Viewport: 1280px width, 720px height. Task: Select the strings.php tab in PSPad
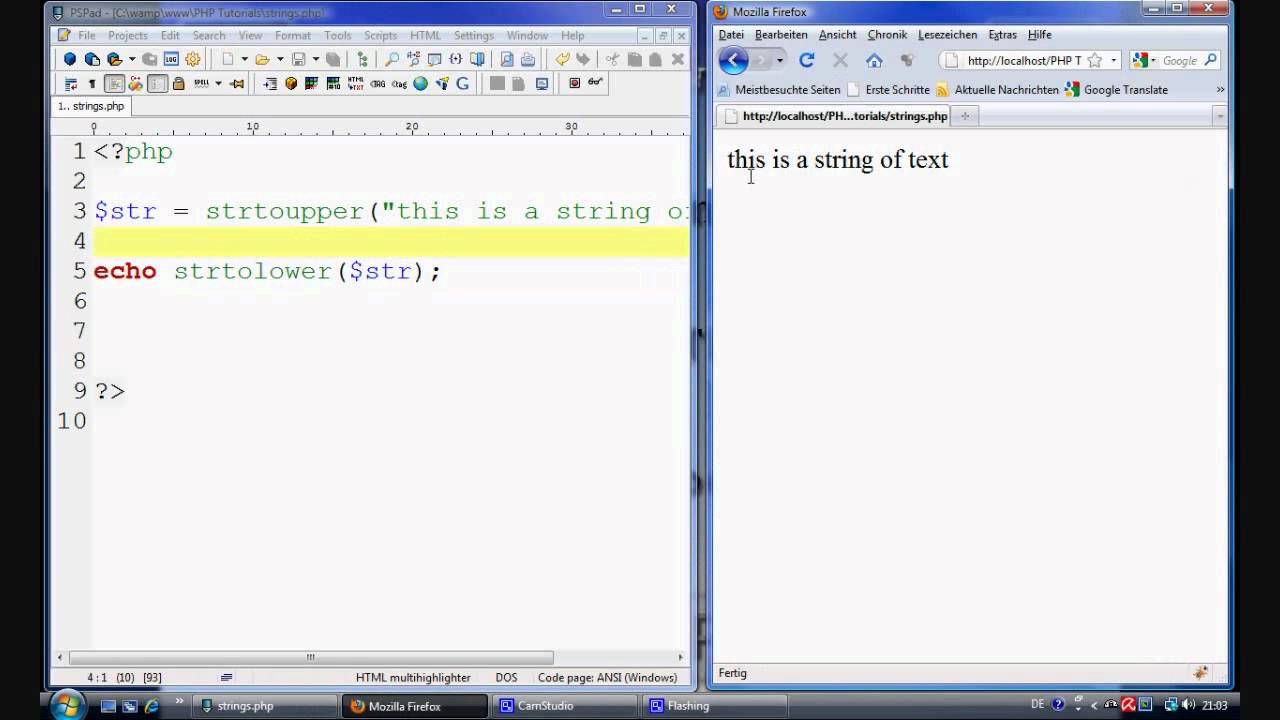(x=91, y=106)
